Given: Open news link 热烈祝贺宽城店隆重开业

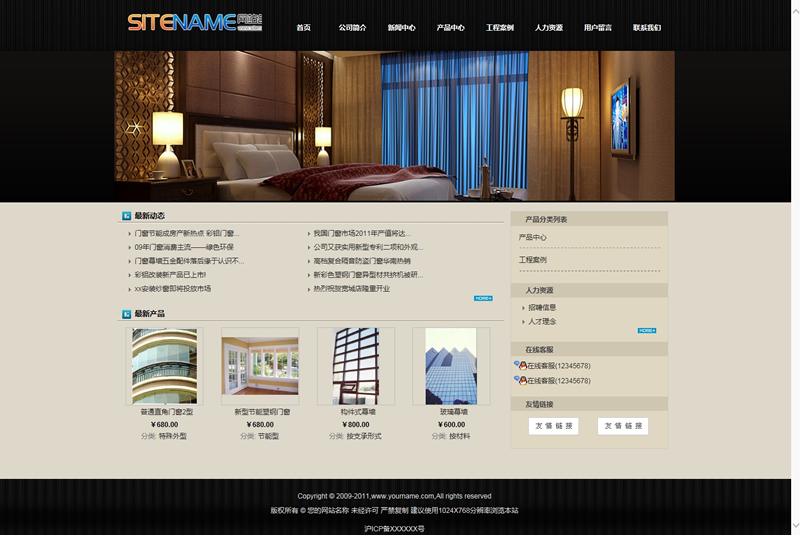Looking at the screenshot, I should (351, 289).
